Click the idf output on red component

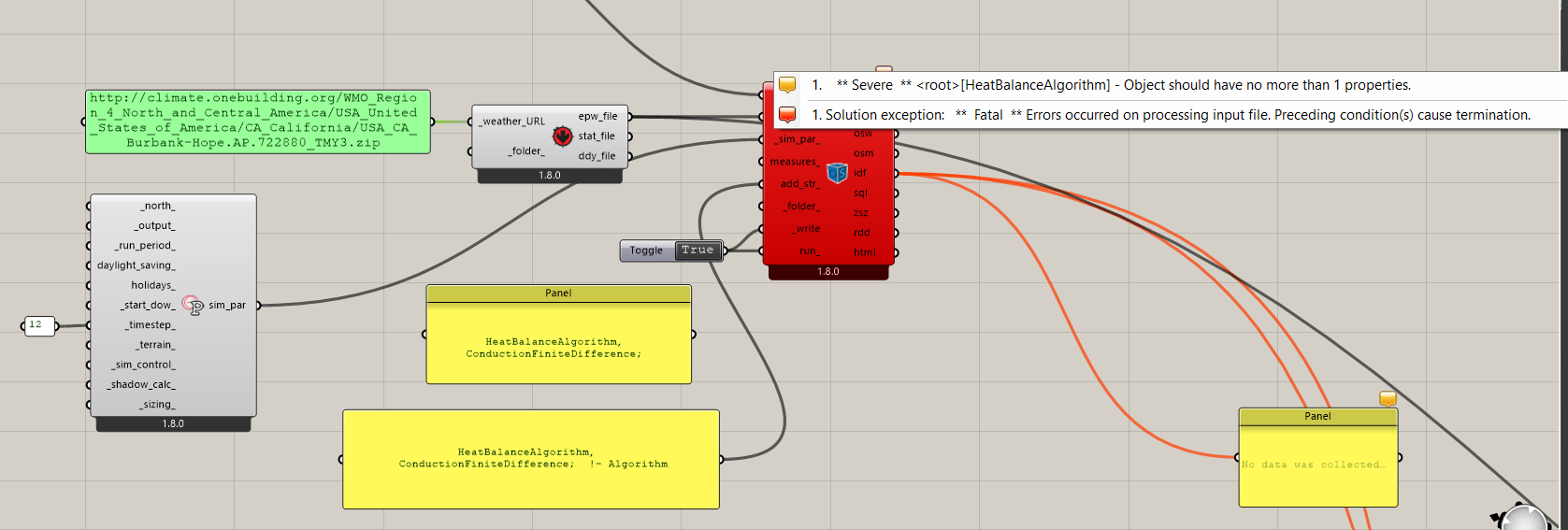point(860,173)
